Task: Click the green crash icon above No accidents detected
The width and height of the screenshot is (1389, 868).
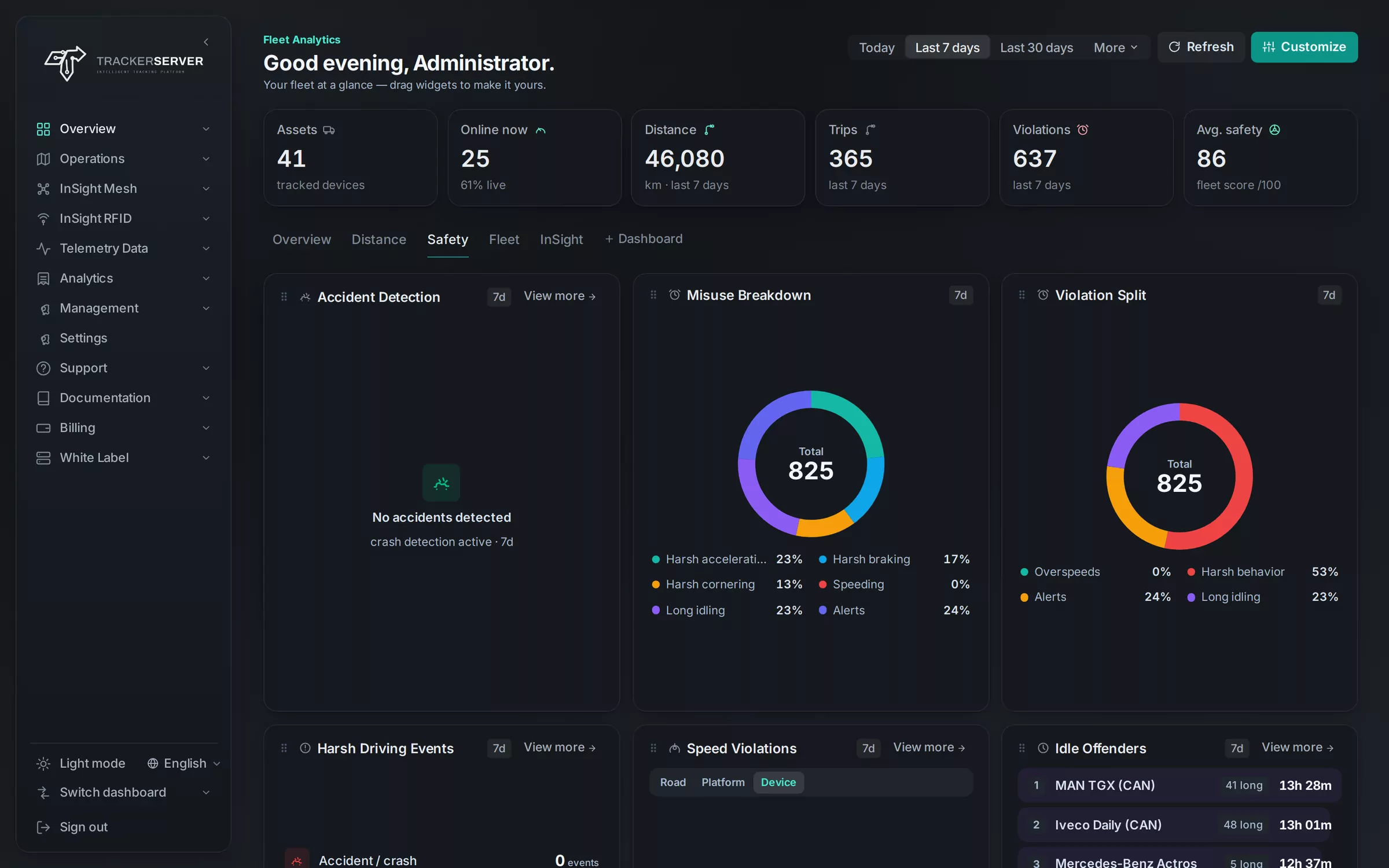Action: pos(442,483)
